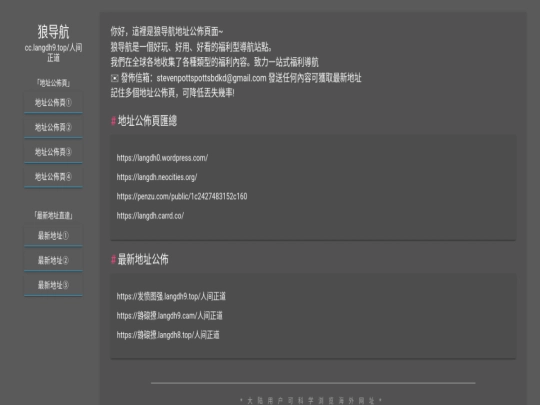This screenshot has height=405, width=540.
Task: Open langdh.carrd.co link
Action: pos(150,216)
